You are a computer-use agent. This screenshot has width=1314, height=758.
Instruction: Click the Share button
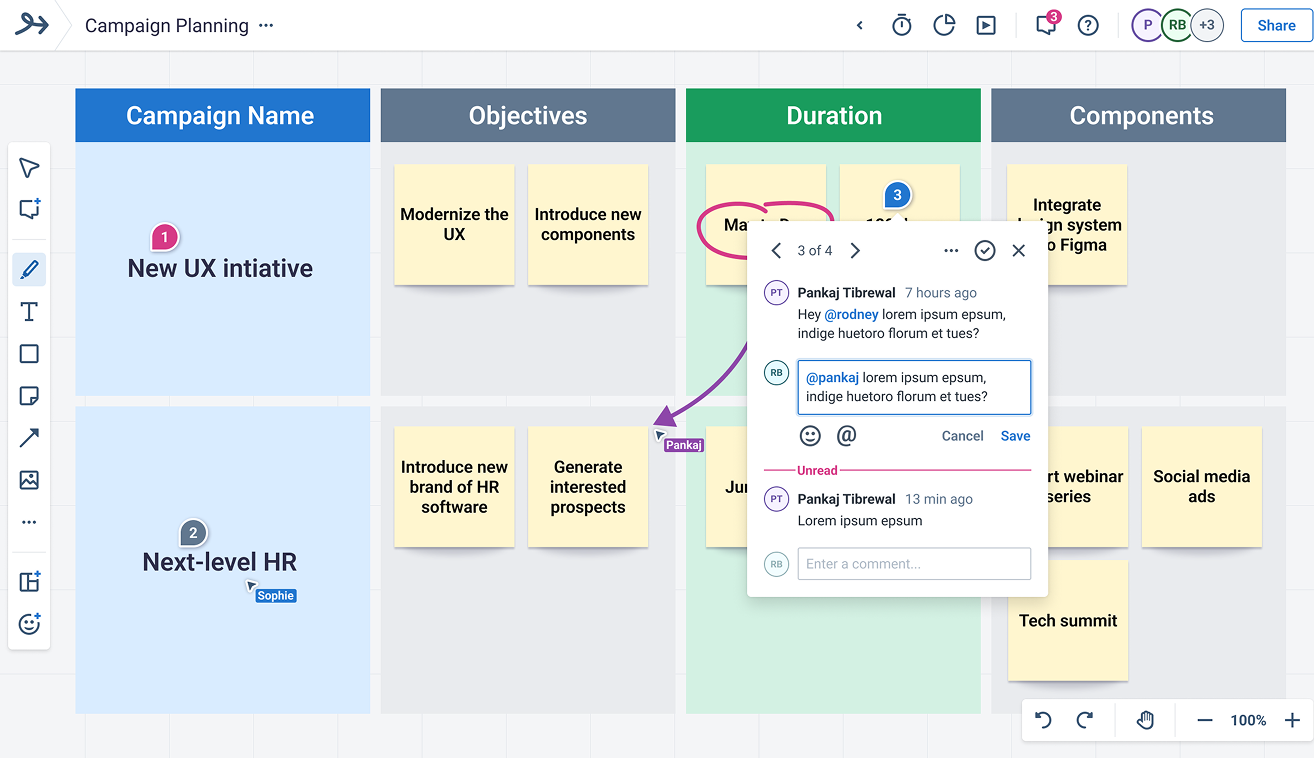(x=1276, y=26)
